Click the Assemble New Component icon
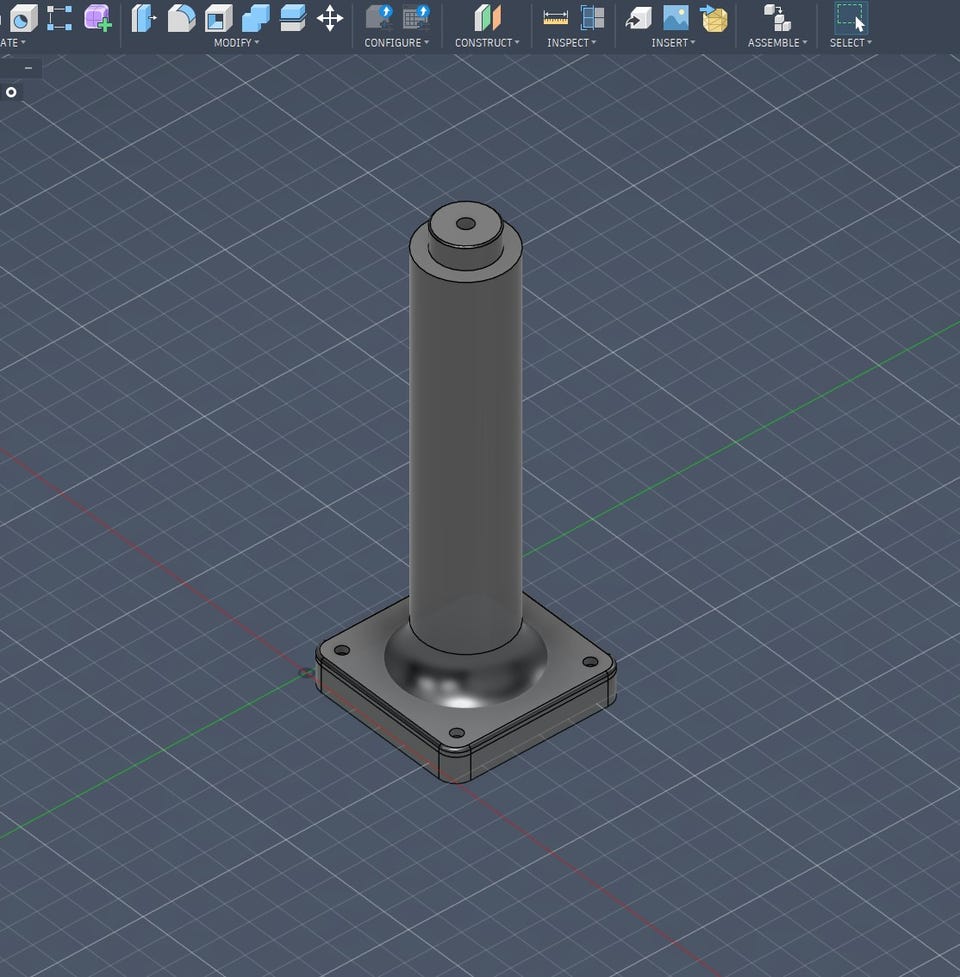Viewport: 960px width, 977px height. coord(777,17)
